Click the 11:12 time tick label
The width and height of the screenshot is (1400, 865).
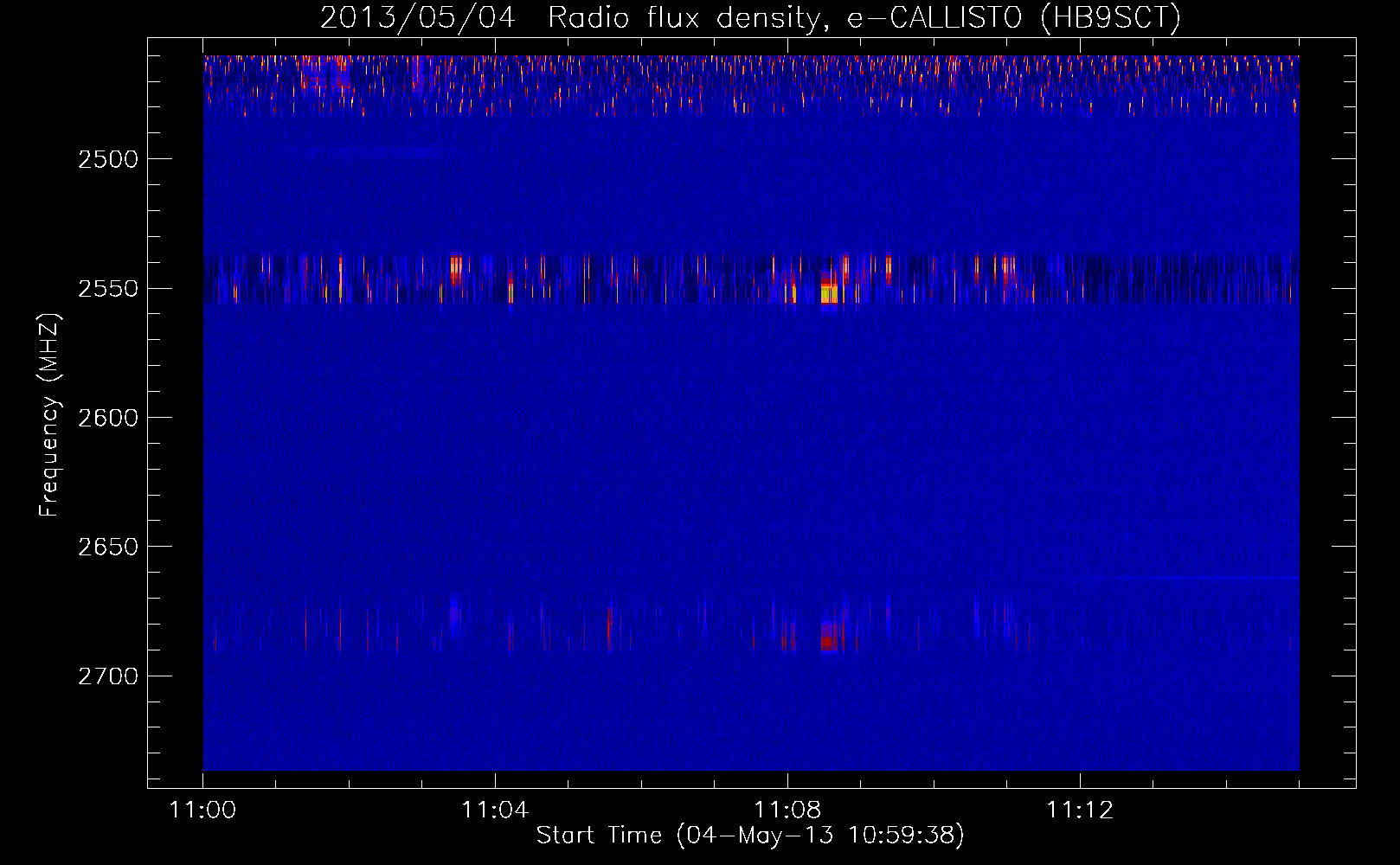point(1080,811)
